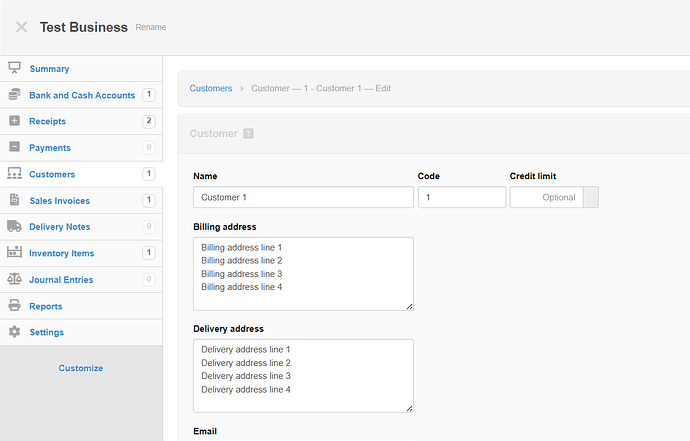The height and width of the screenshot is (441, 690).
Task: Click the Rename link next to Test Business
Action: click(x=151, y=27)
